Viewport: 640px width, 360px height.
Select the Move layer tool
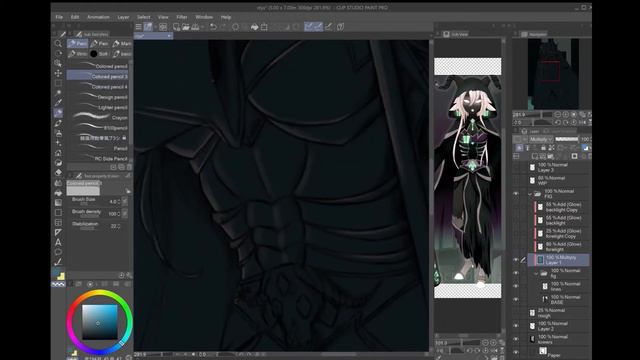(58, 73)
